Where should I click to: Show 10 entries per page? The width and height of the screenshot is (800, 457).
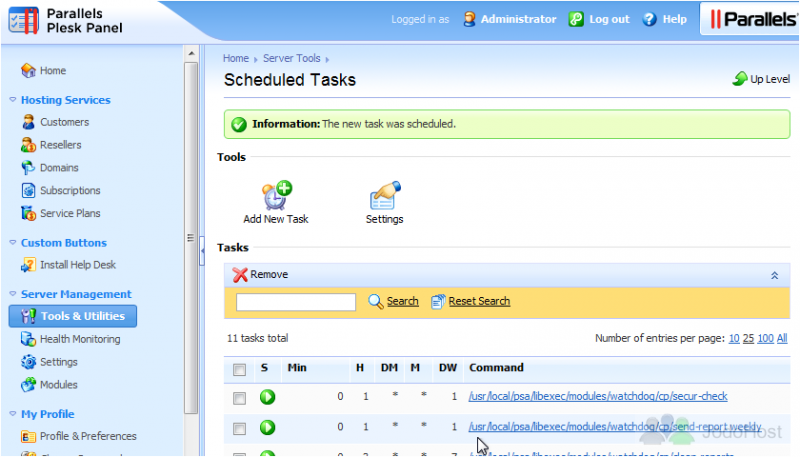point(734,338)
